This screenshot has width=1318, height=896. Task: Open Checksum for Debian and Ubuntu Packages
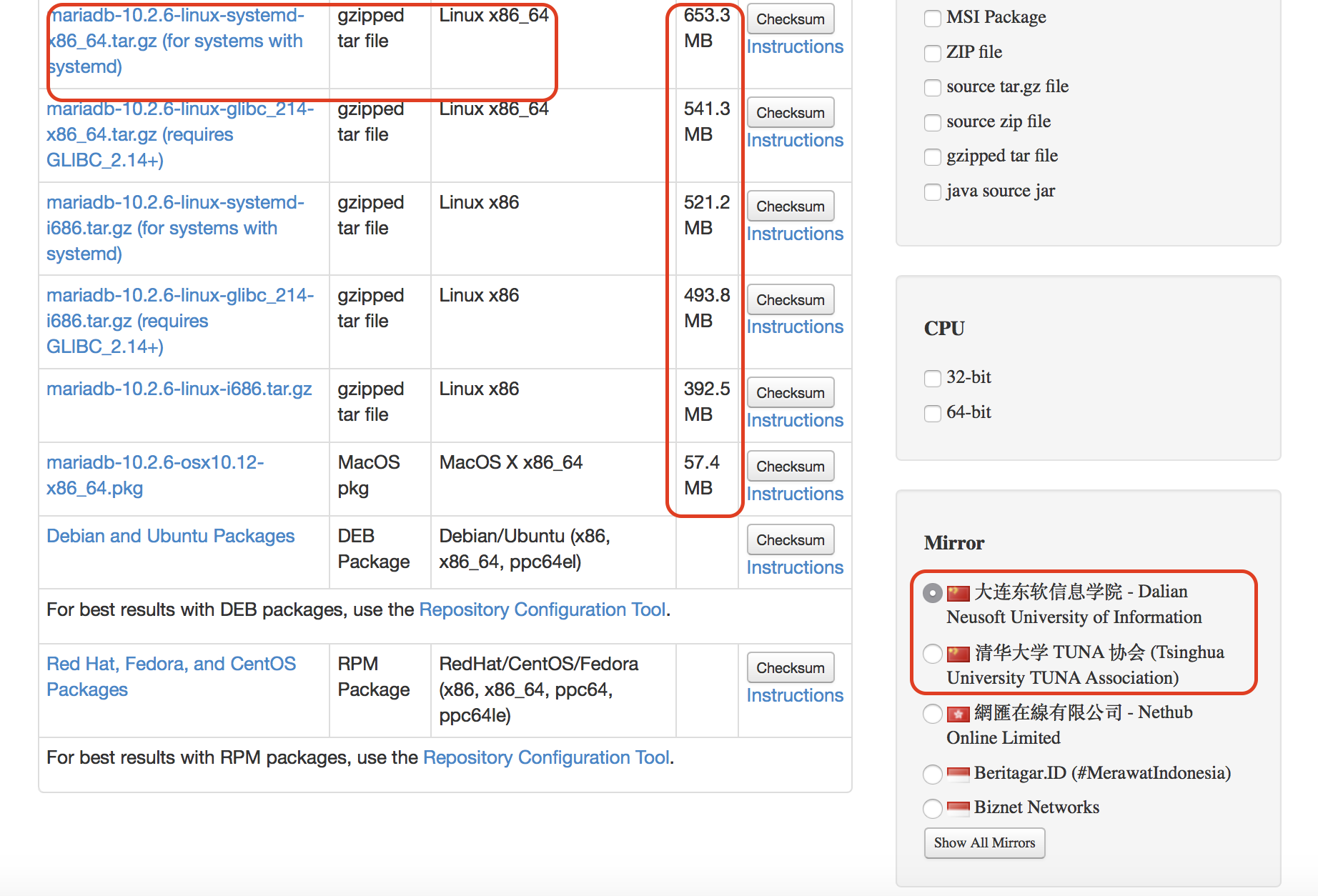[791, 540]
